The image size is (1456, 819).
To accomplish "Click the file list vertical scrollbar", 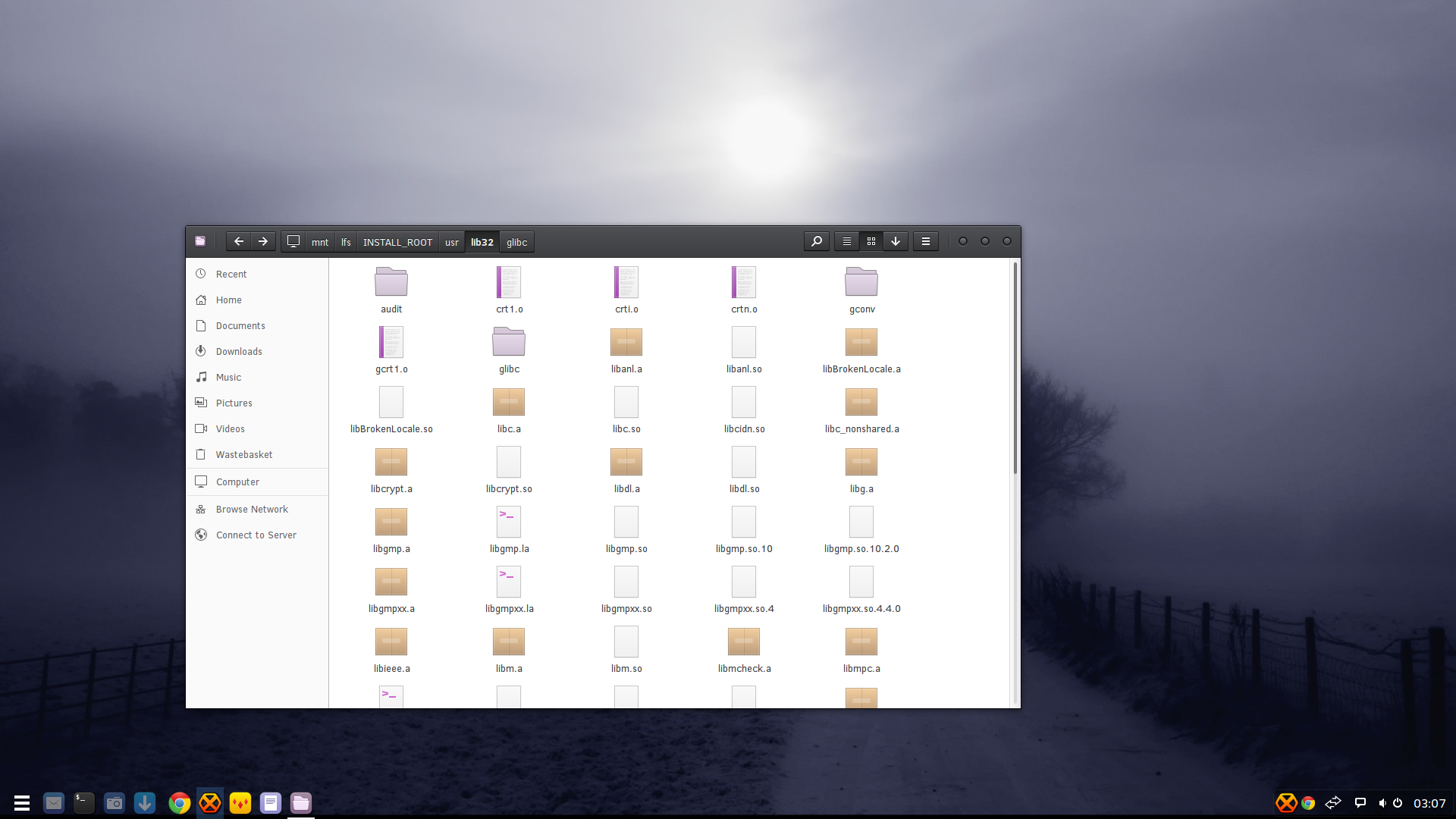I will click(1015, 369).
